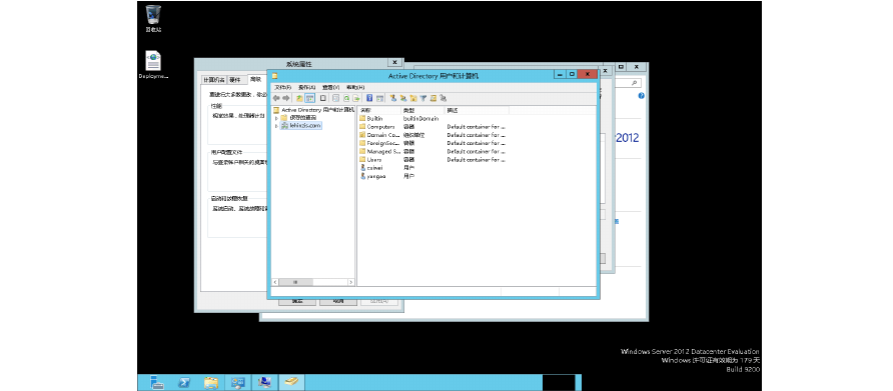Open Server Manager from the taskbar

click(x=156, y=382)
